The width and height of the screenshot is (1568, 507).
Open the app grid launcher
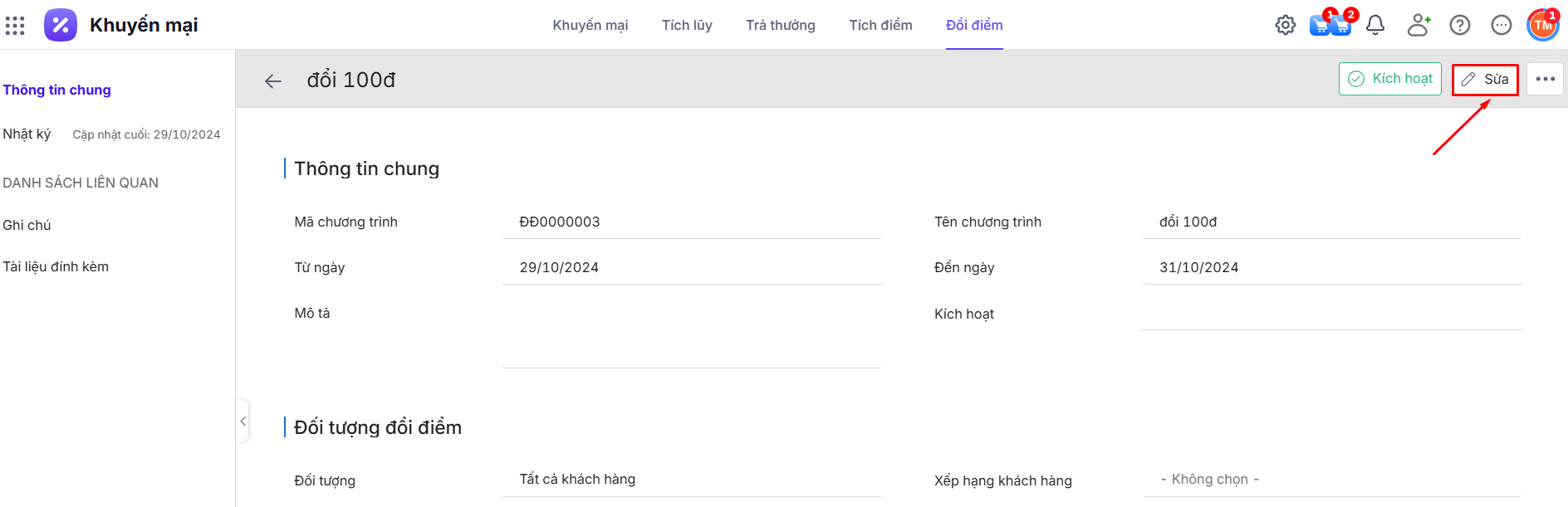(x=15, y=26)
